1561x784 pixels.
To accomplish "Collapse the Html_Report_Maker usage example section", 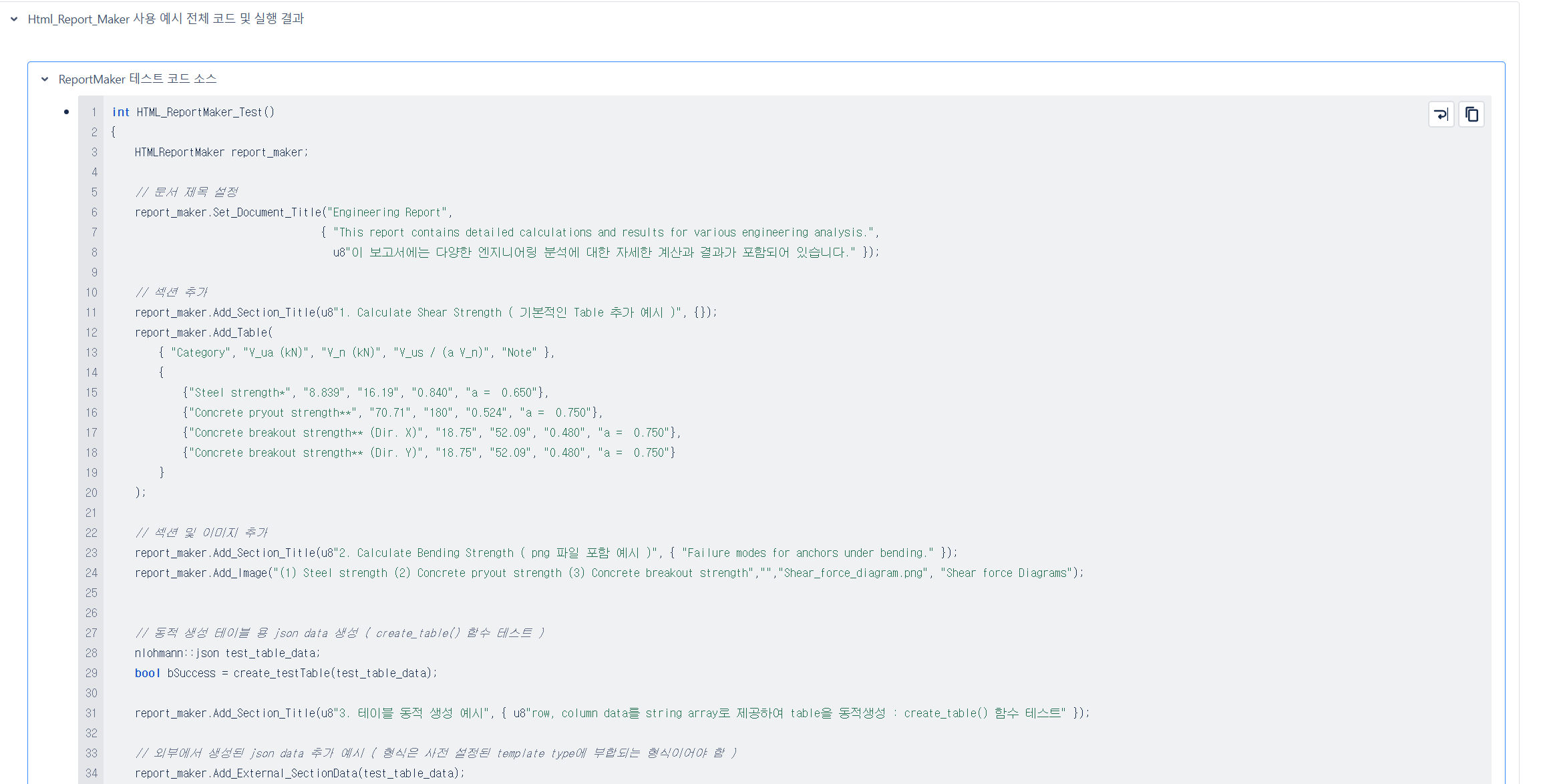I will coord(14,19).
